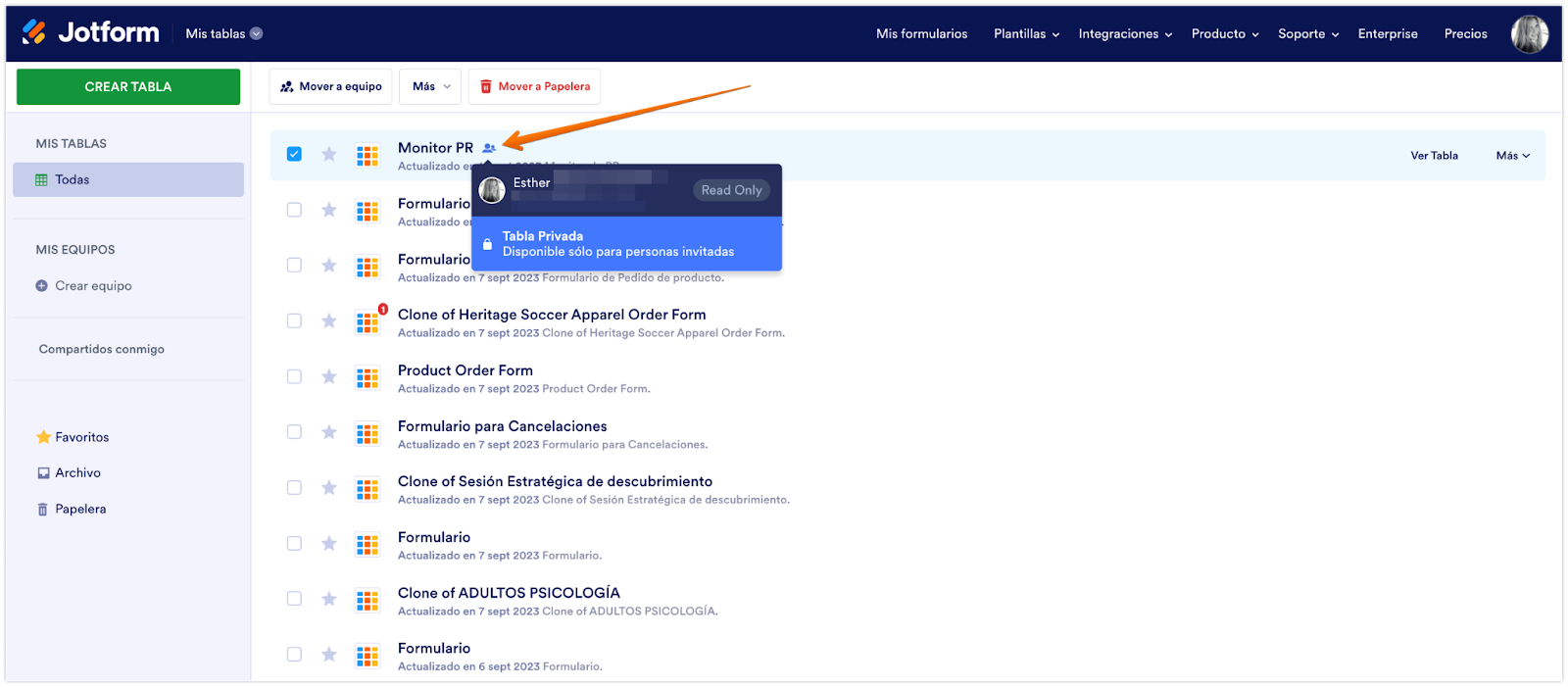The width and height of the screenshot is (1568, 687).
Task: Open Clone of ADULTOS PSICOLOGÍA table
Action: click(x=509, y=593)
